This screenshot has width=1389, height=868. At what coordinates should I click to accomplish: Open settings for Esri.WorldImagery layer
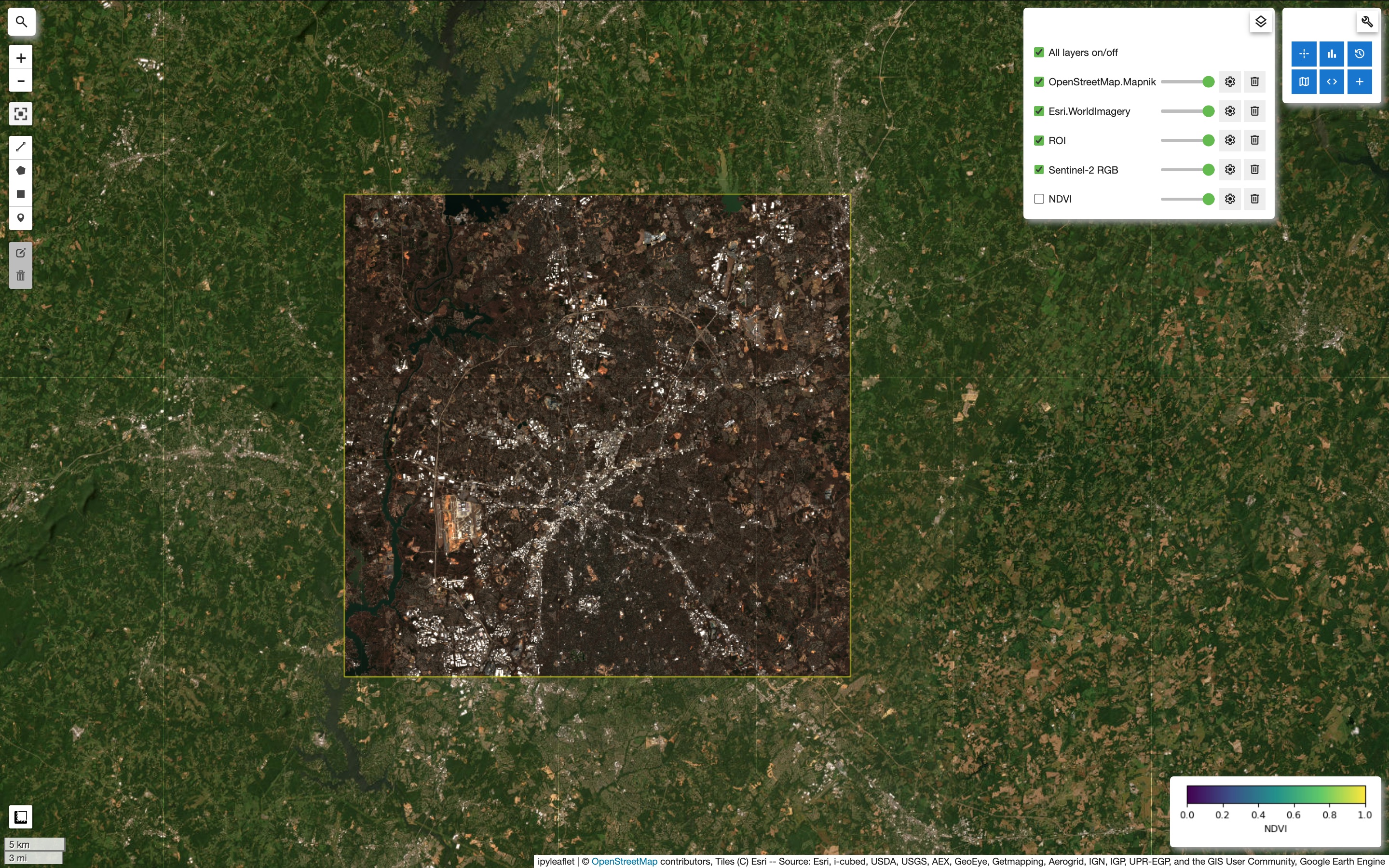tap(1229, 111)
